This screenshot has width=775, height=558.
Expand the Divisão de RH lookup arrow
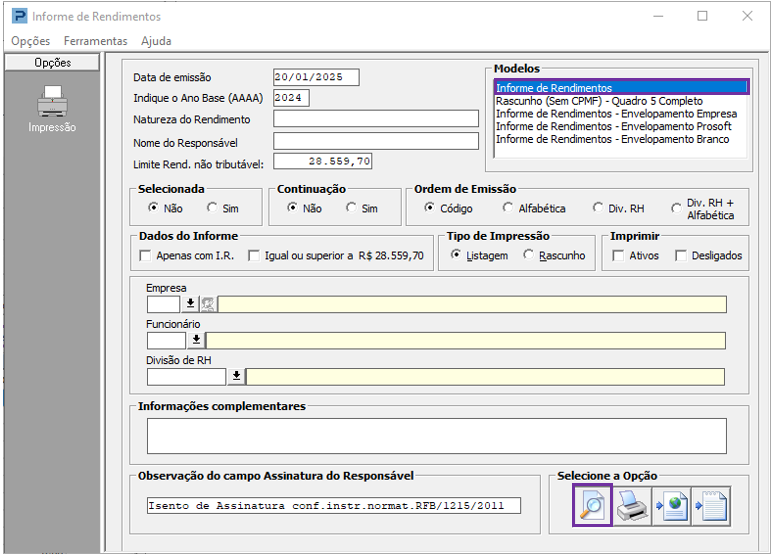(x=236, y=377)
